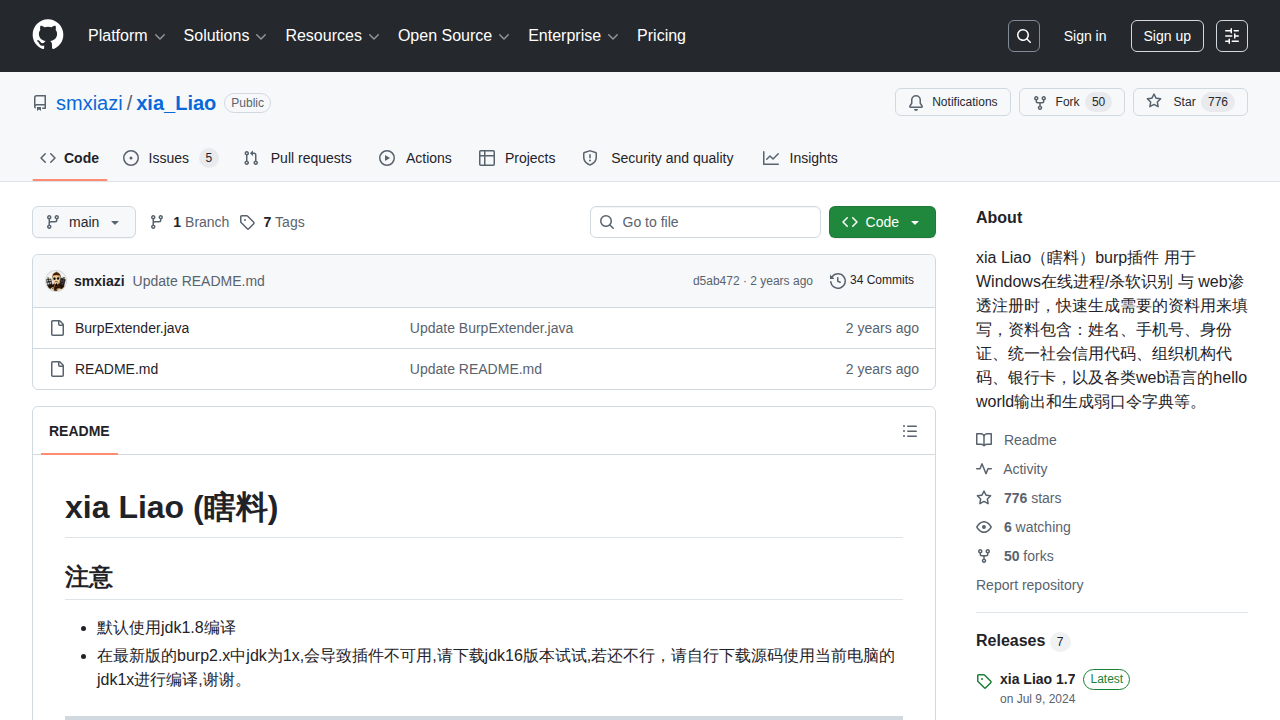Click the bell icon in Notifications
Viewport: 1280px width, 720px height.
click(916, 102)
